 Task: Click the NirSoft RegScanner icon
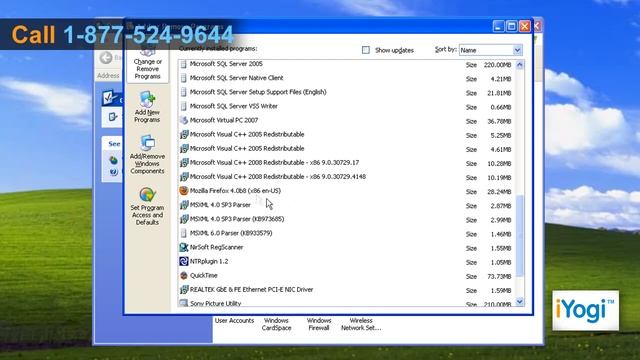pyautogui.click(x=184, y=247)
